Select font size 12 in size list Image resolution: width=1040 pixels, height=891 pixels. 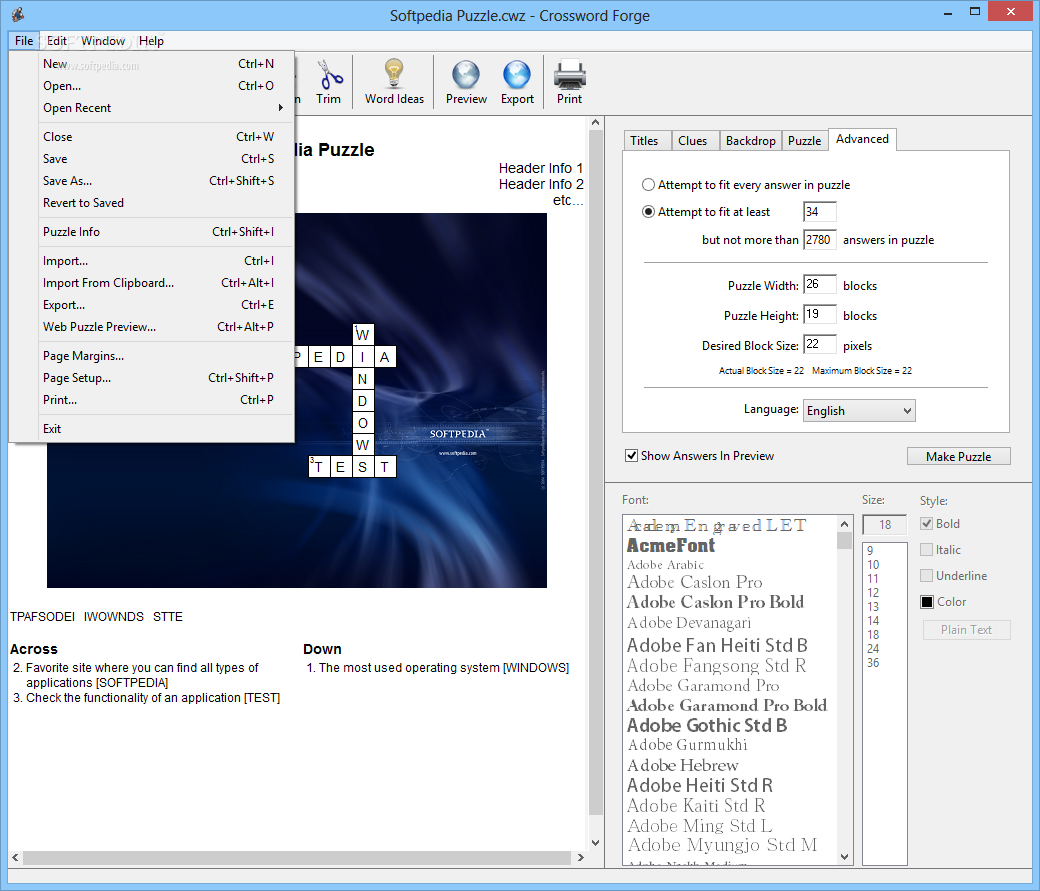[x=873, y=592]
